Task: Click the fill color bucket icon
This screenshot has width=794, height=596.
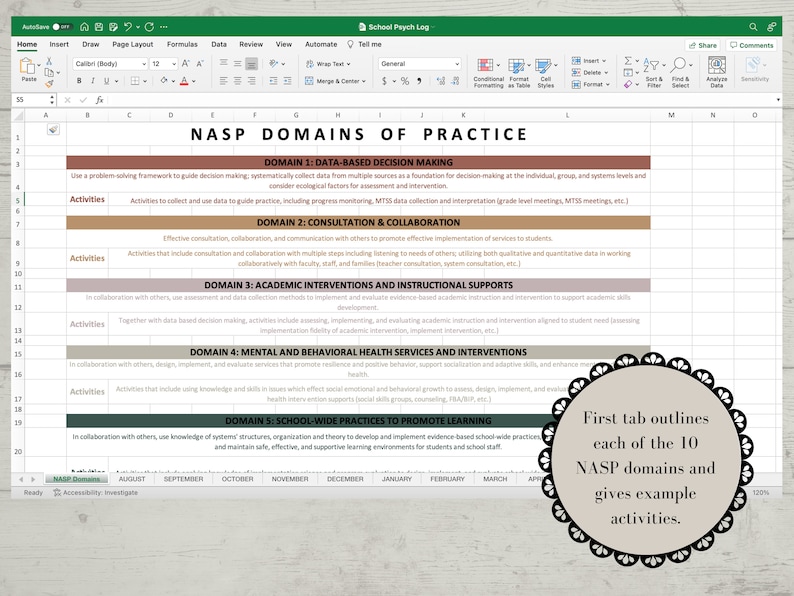Action: pos(164,81)
